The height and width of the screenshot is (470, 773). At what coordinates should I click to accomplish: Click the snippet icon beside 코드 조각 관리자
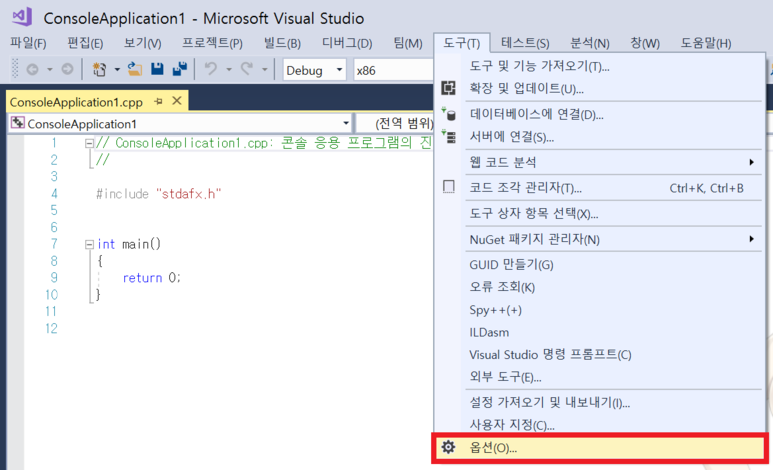click(449, 187)
